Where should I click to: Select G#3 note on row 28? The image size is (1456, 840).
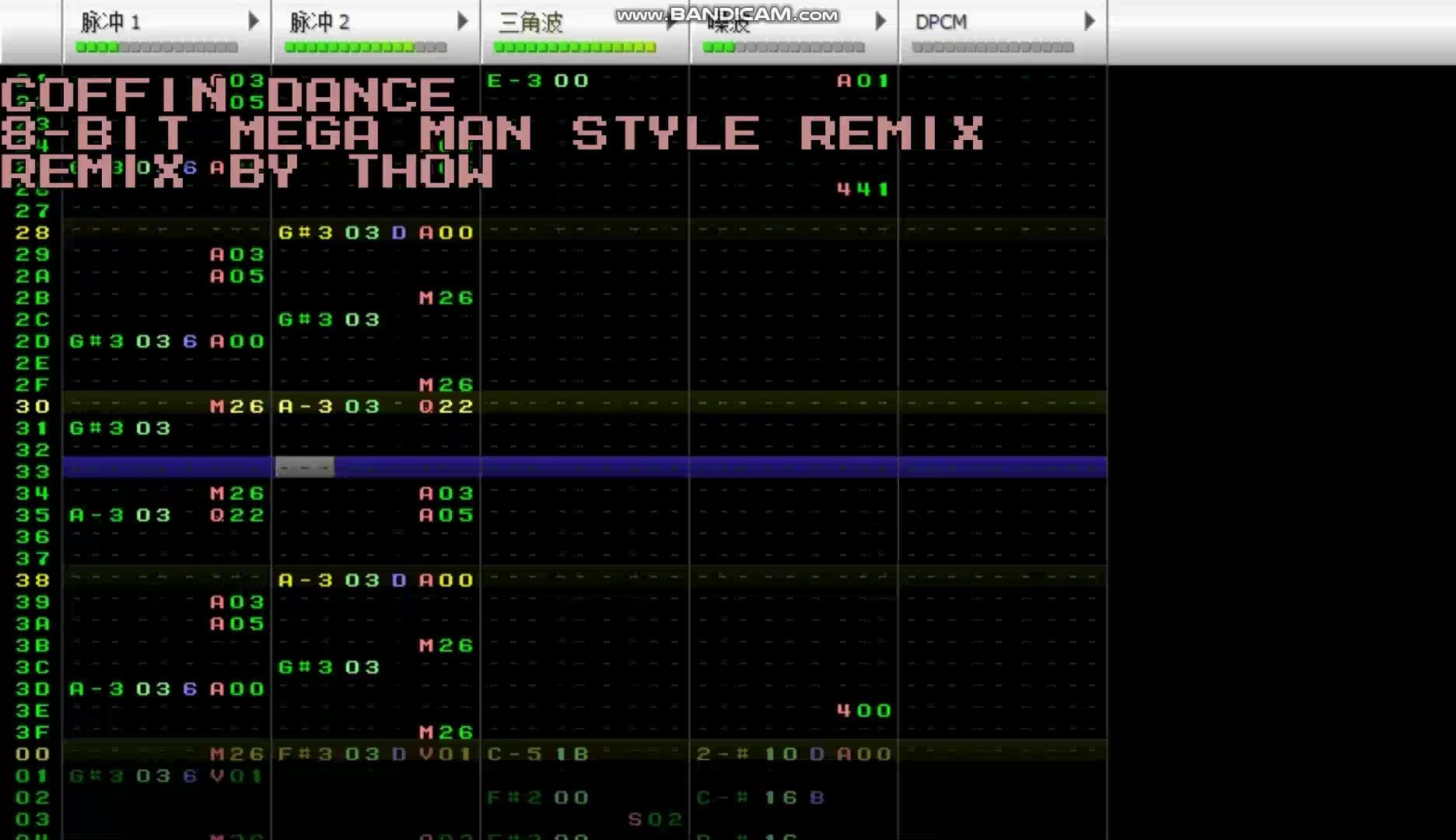pyautogui.click(x=306, y=233)
